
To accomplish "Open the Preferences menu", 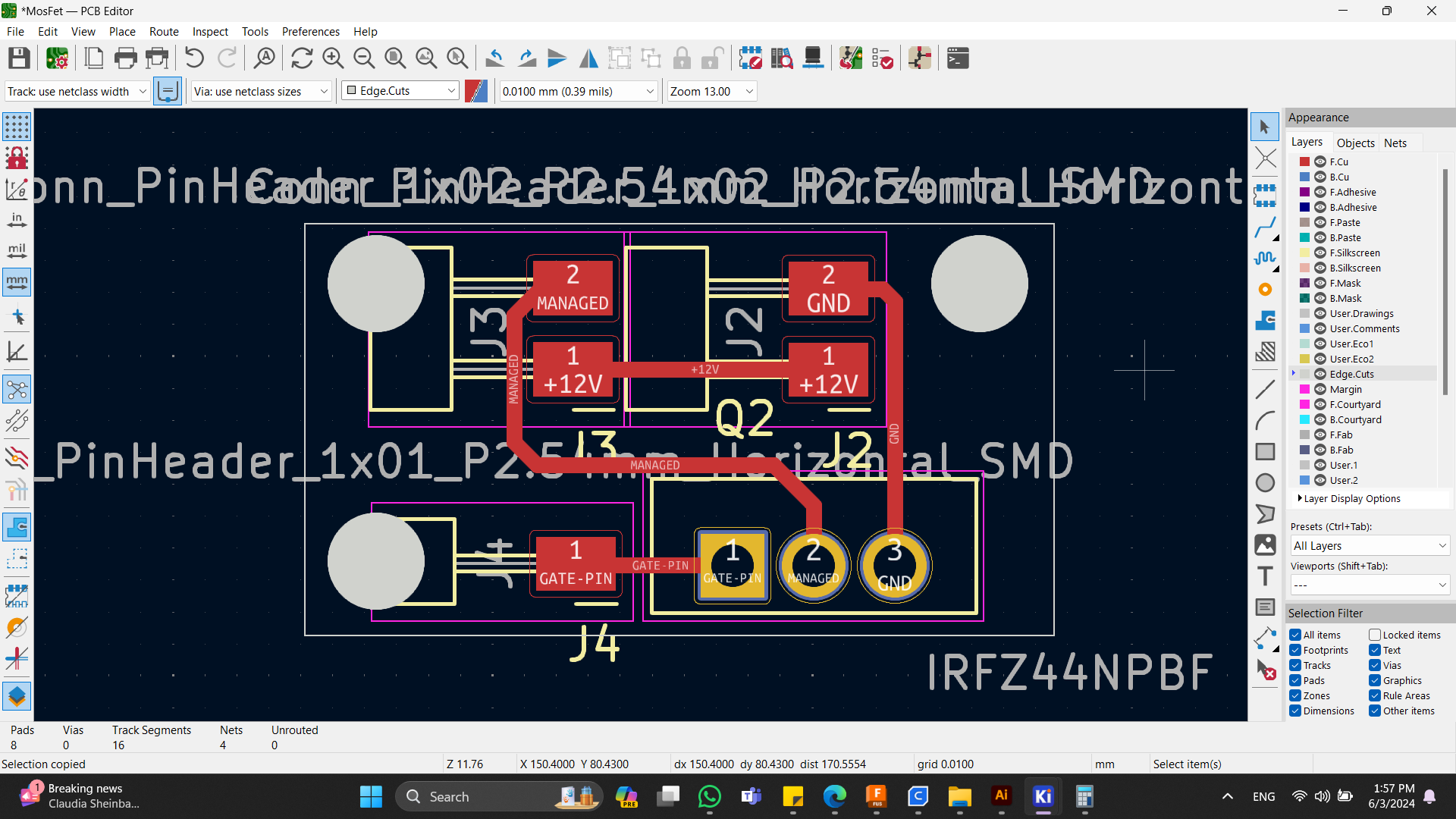I will pyautogui.click(x=311, y=31).
